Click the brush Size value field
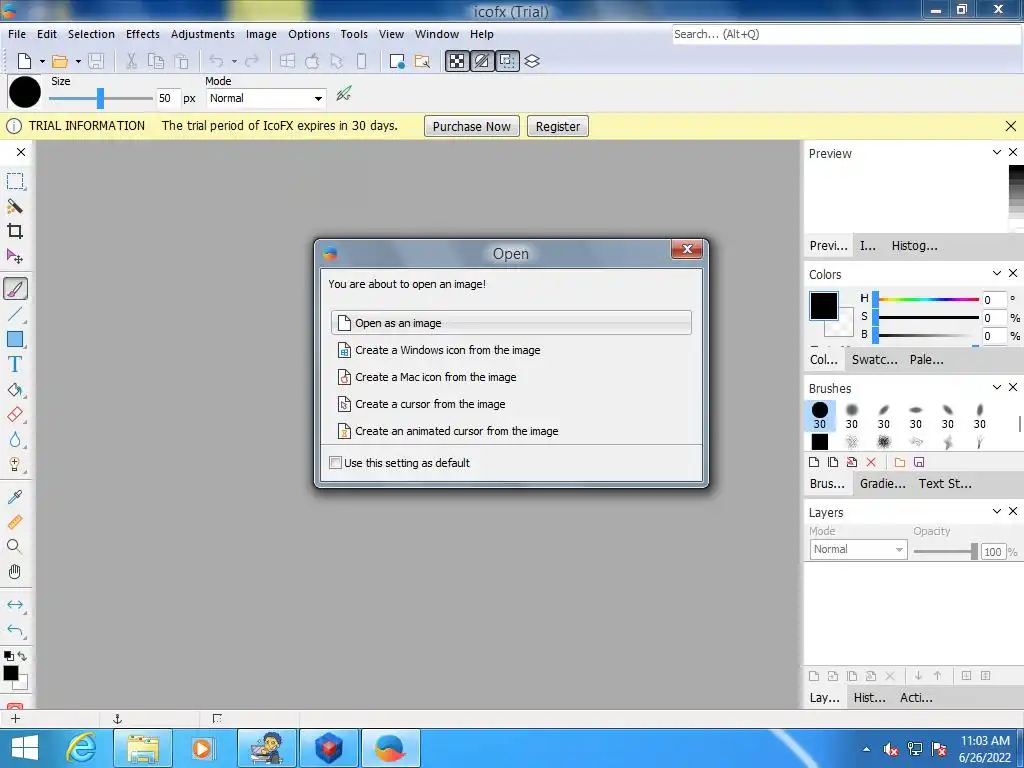Viewport: 1024px width, 768px height. coord(168,99)
